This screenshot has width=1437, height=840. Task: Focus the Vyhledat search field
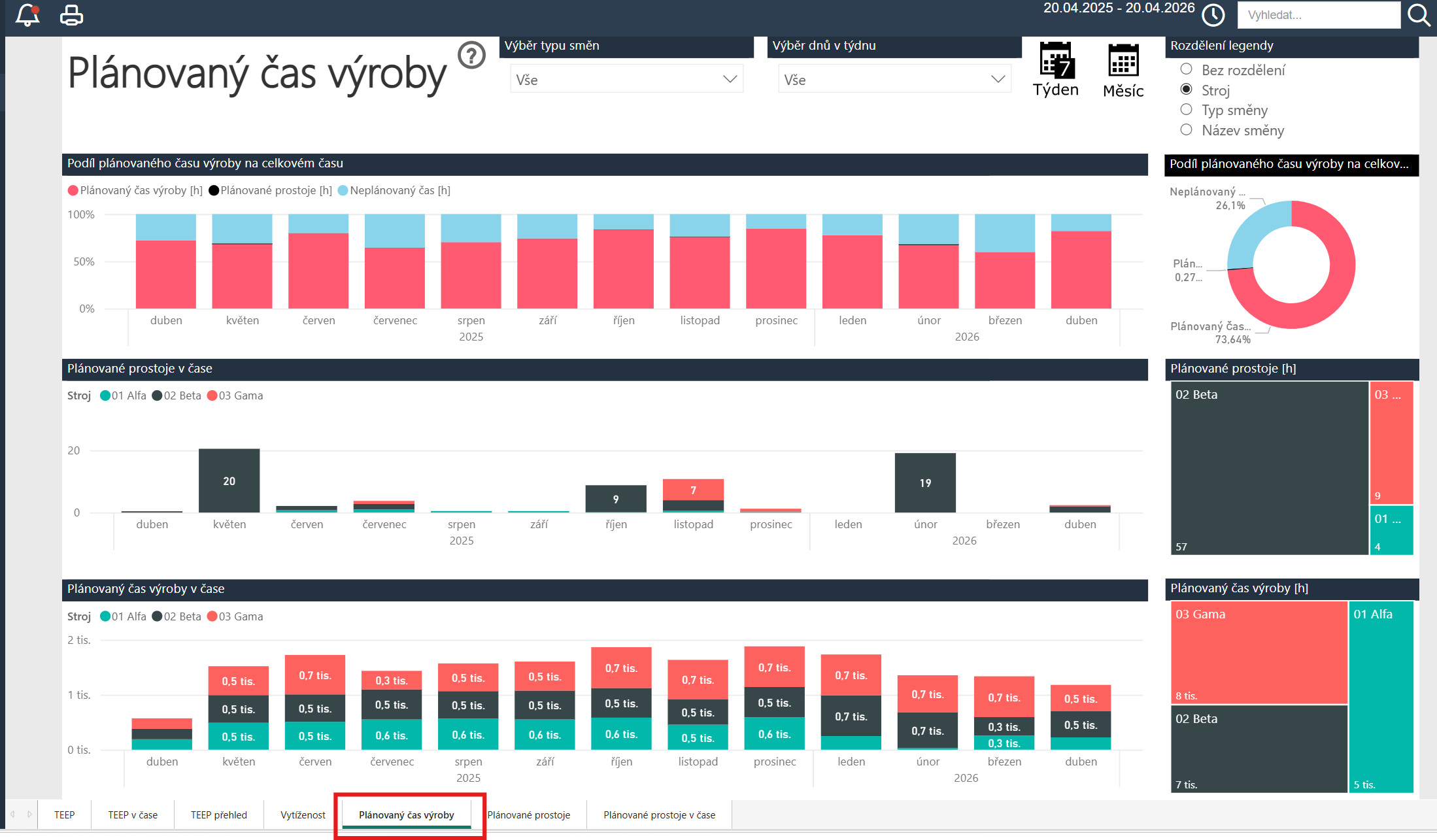[x=1318, y=15]
